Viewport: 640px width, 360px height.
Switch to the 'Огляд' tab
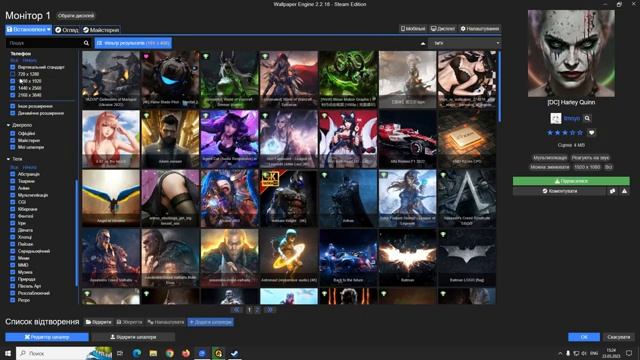click(67, 30)
